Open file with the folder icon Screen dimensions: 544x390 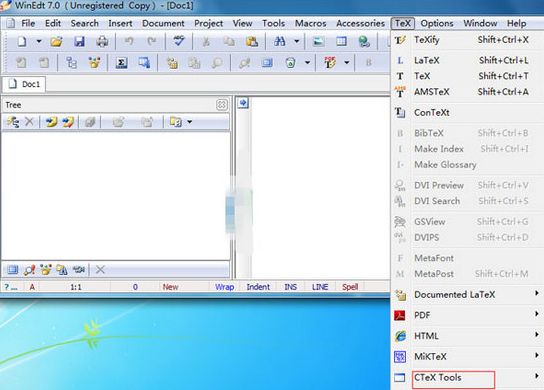click(56, 42)
